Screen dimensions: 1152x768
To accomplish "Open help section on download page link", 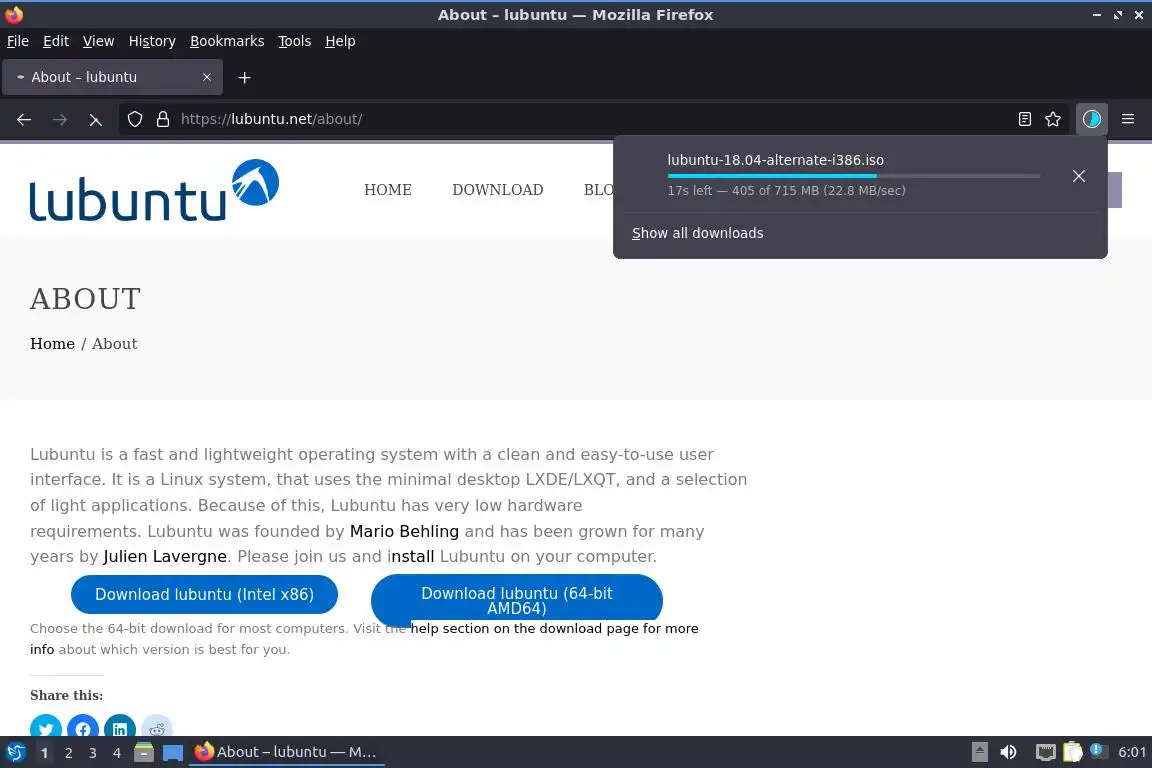I will point(554,628).
